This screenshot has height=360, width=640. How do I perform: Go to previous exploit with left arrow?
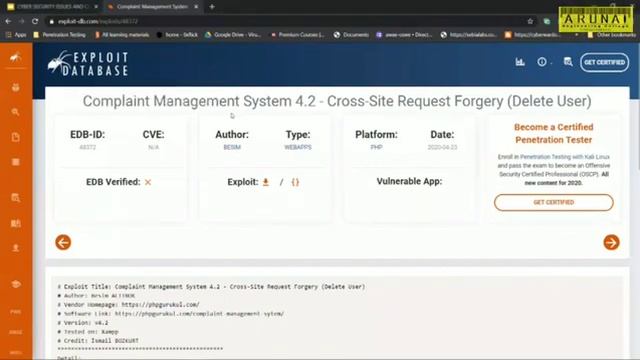click(x=63, y=242)
